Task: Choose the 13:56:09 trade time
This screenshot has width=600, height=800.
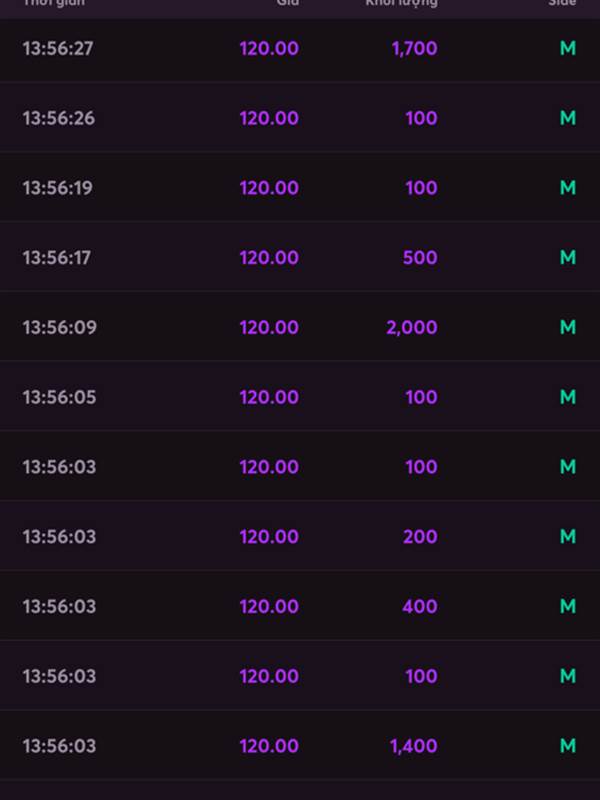Action: (x=59, y=328)
